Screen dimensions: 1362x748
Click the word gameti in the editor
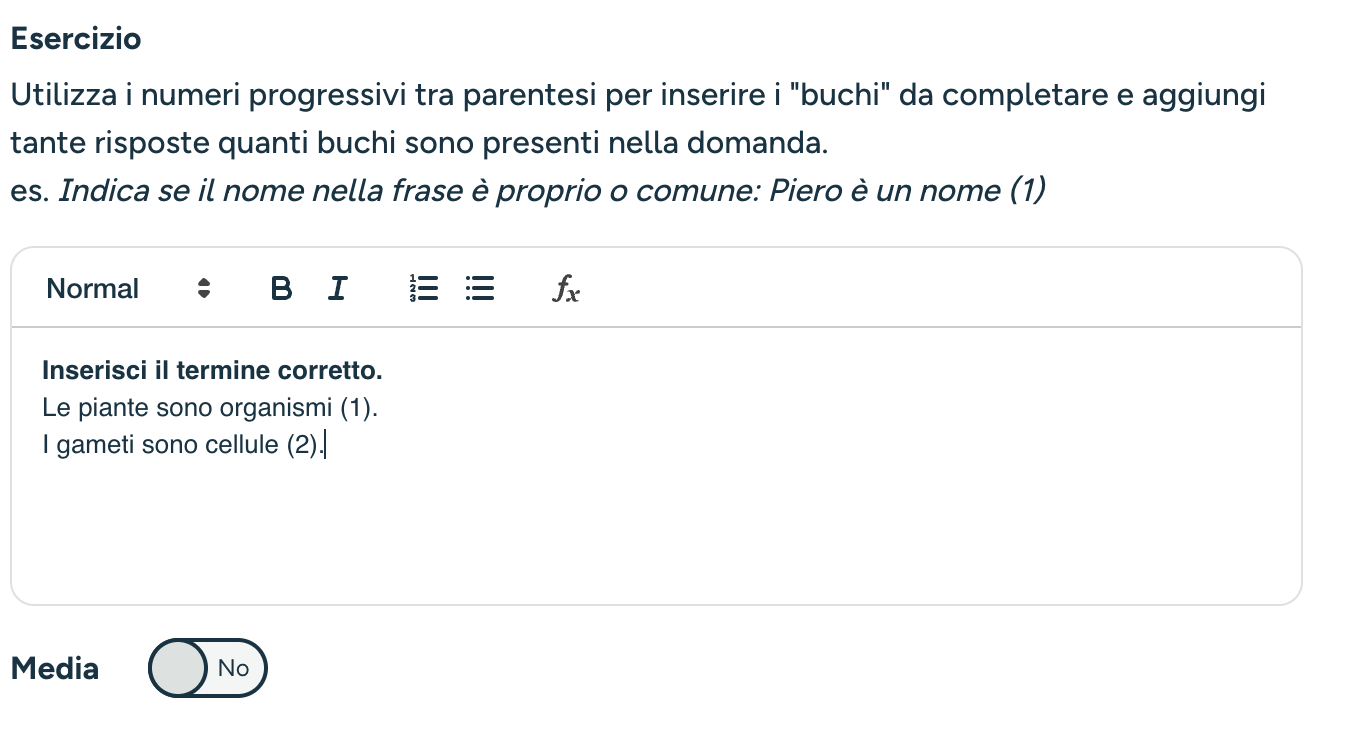[x=97, y=445]
